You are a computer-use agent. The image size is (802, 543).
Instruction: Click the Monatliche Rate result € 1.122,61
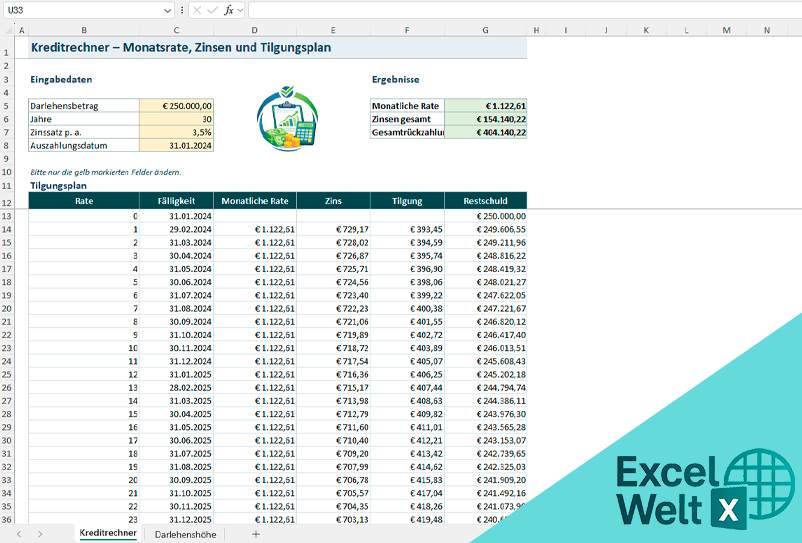485,106
